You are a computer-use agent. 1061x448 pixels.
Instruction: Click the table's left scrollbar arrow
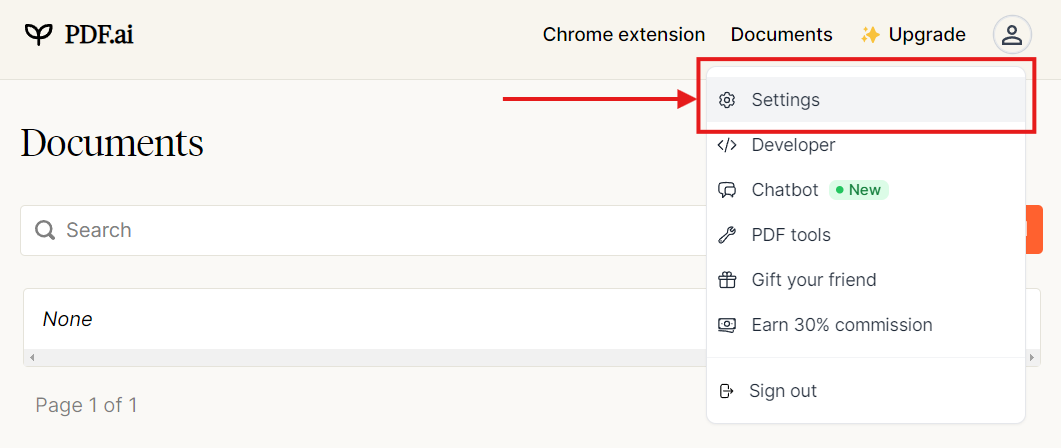pyautogui.click(x=32, y=357)
